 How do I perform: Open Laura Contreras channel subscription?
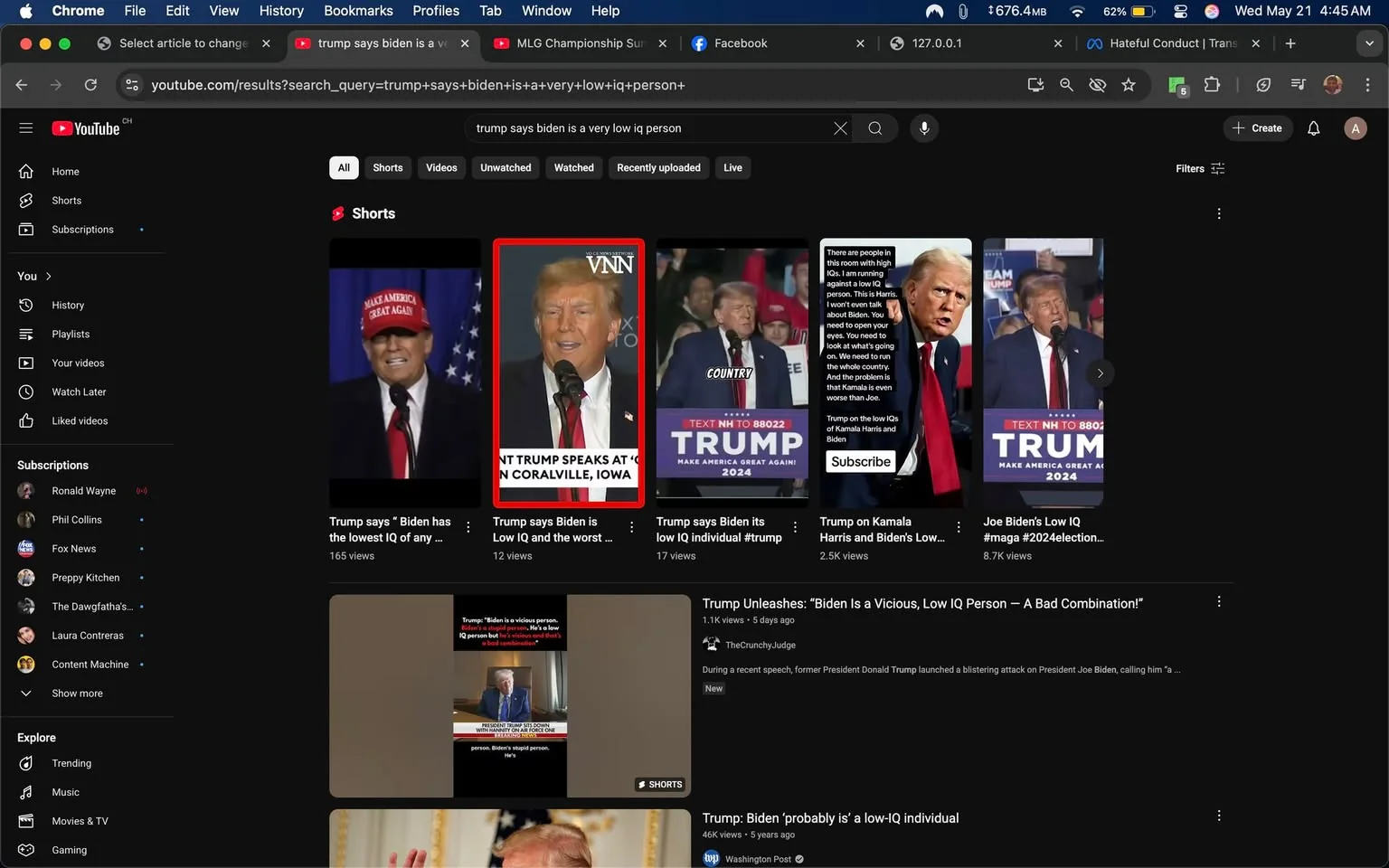click(86, 635)
